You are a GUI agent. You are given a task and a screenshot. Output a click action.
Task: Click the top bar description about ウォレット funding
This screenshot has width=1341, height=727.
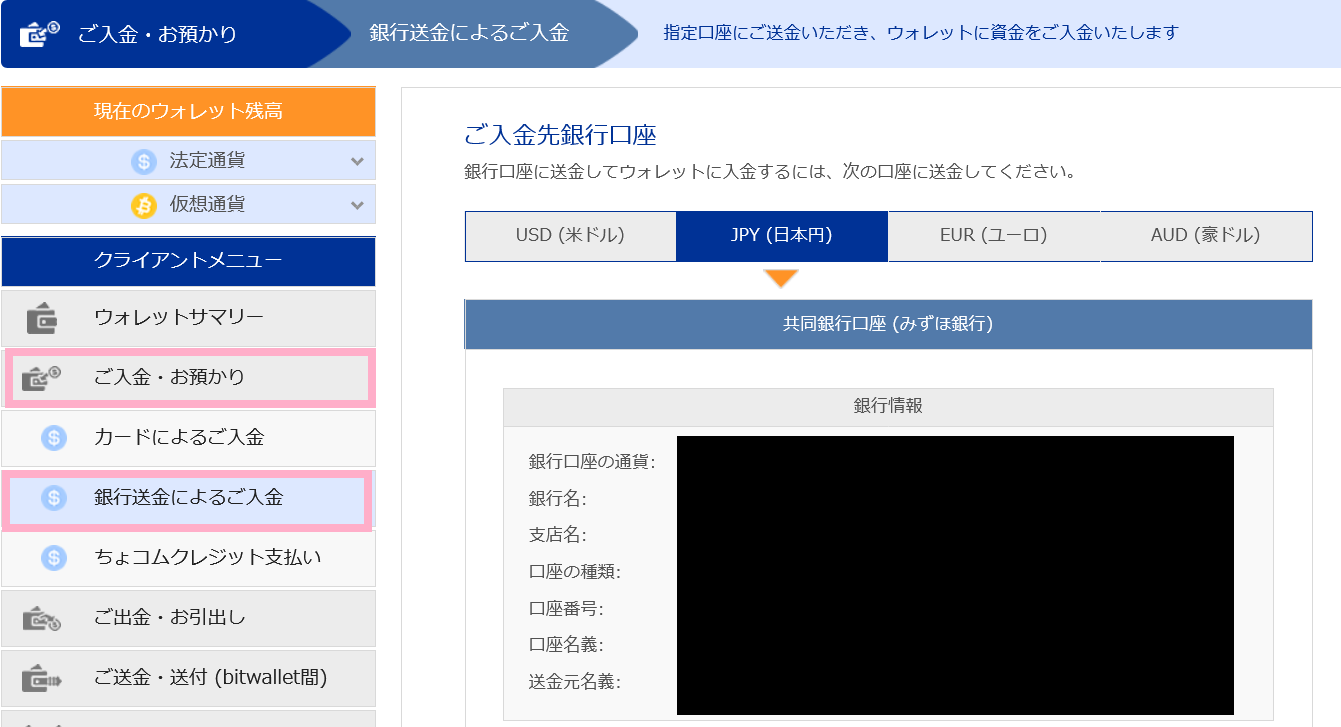coord(921,33)
